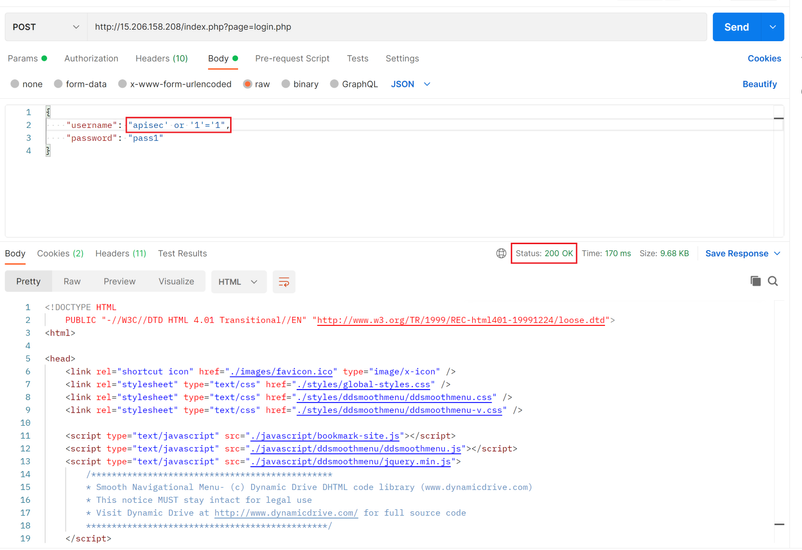This screenshot has height=550, width=802.
Task: Switch to the Authorization tab
Action: pos(91,59)
